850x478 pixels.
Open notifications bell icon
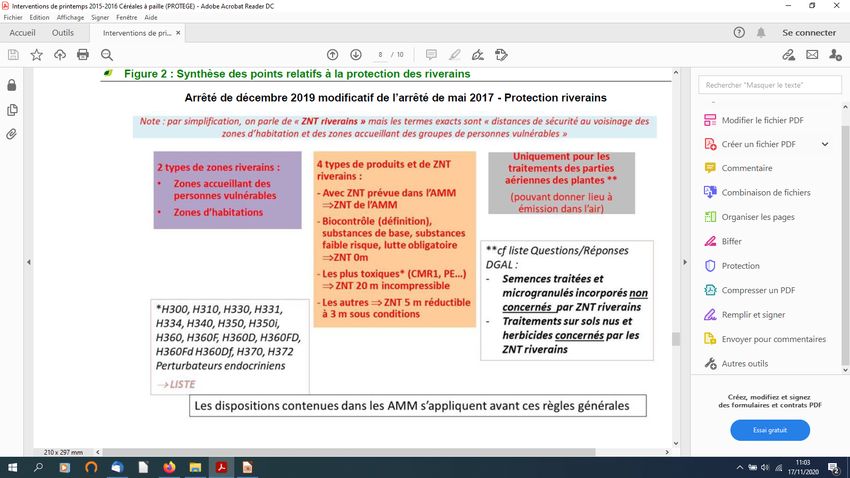(x=761, y=33)
